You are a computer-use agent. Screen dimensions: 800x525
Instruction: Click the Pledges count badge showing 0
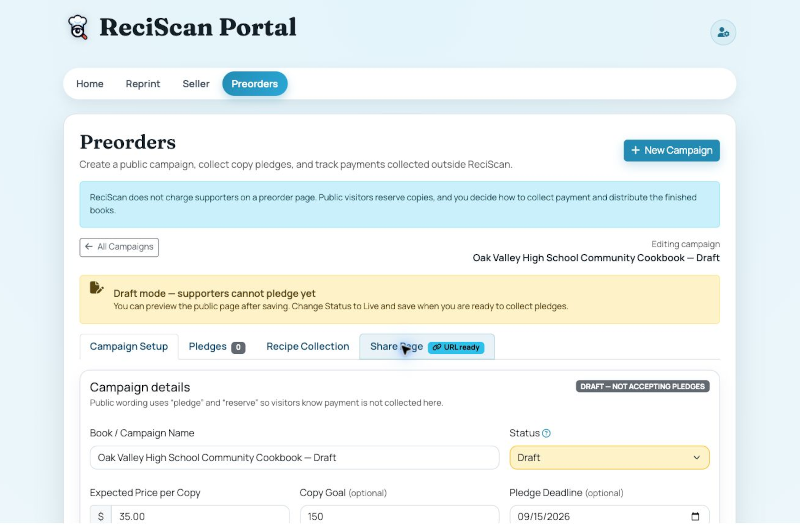(238, 347)
